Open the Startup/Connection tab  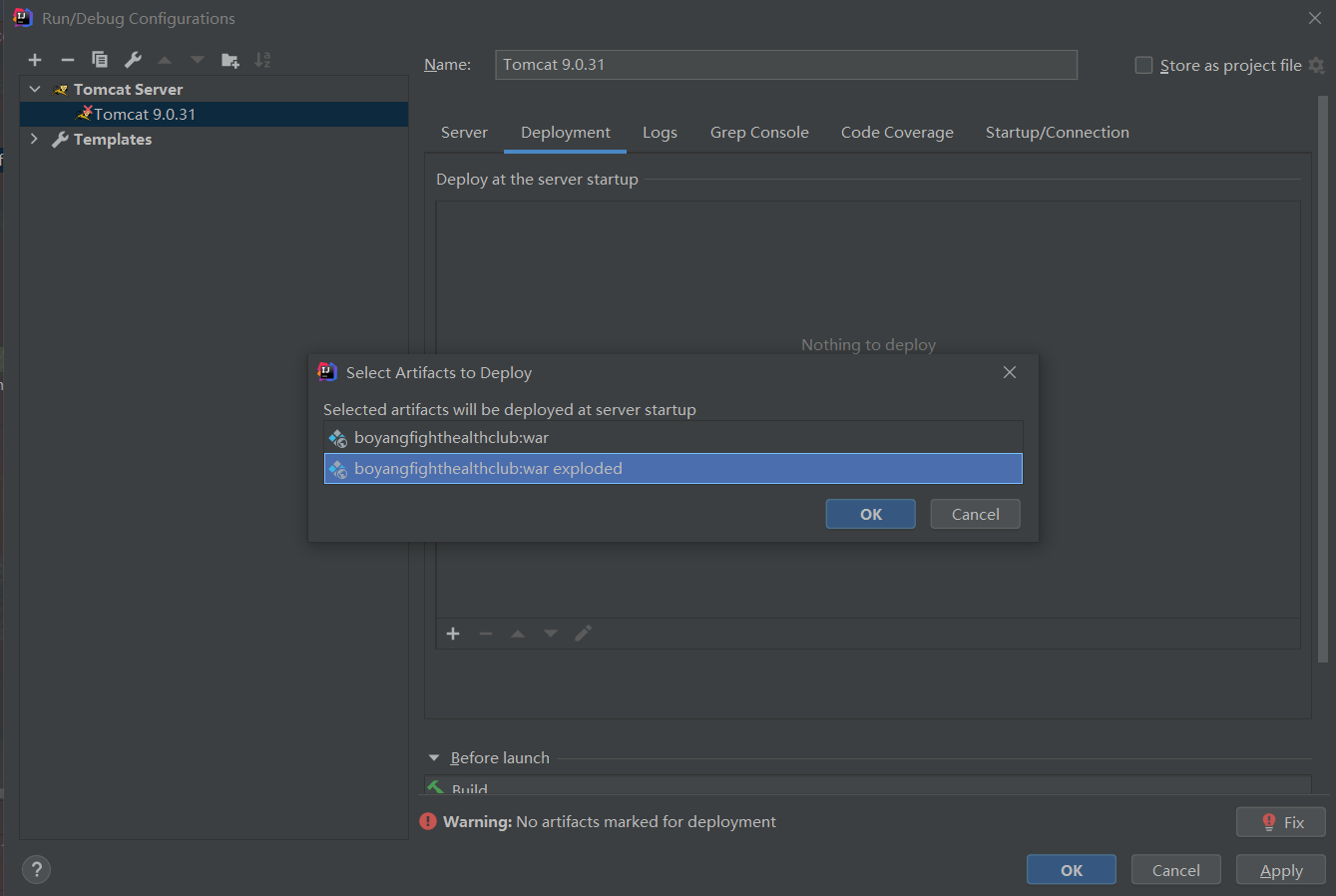(x=1057, y=133)
